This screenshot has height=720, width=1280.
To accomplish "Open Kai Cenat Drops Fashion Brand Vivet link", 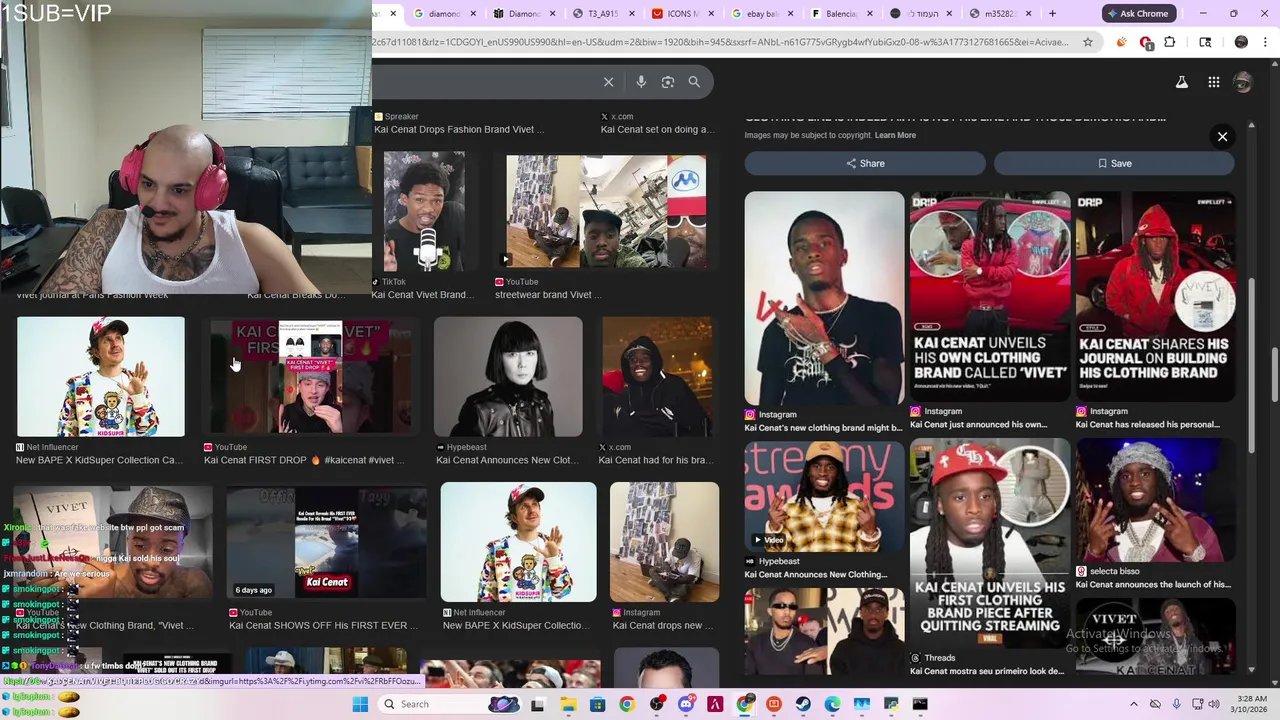I will click(x=459, y=129).
